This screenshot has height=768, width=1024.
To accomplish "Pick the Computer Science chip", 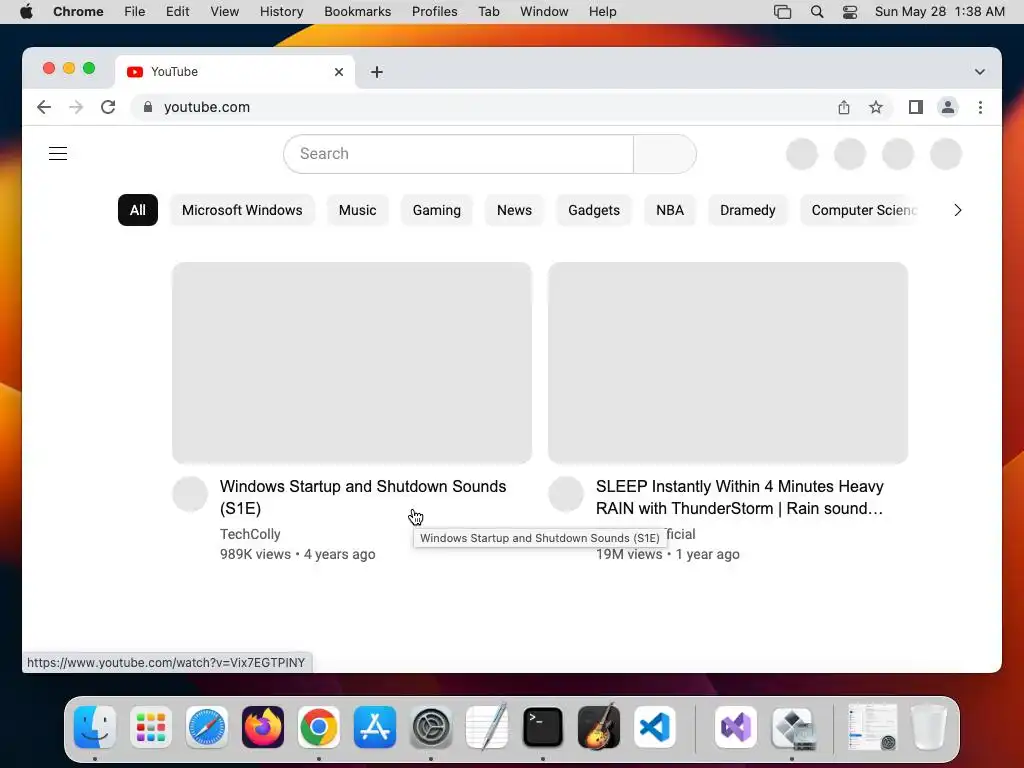I will [859, 210].
